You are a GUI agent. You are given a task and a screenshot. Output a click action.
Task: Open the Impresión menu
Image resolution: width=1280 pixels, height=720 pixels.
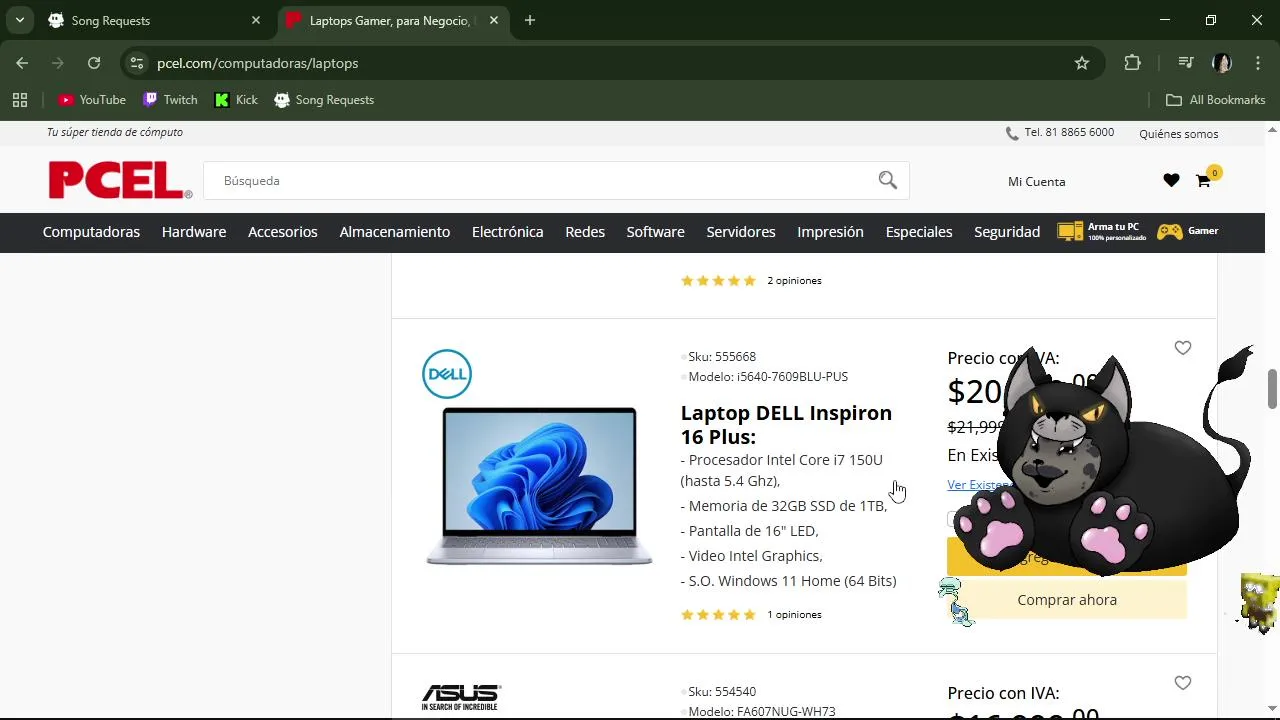point(830,232)
